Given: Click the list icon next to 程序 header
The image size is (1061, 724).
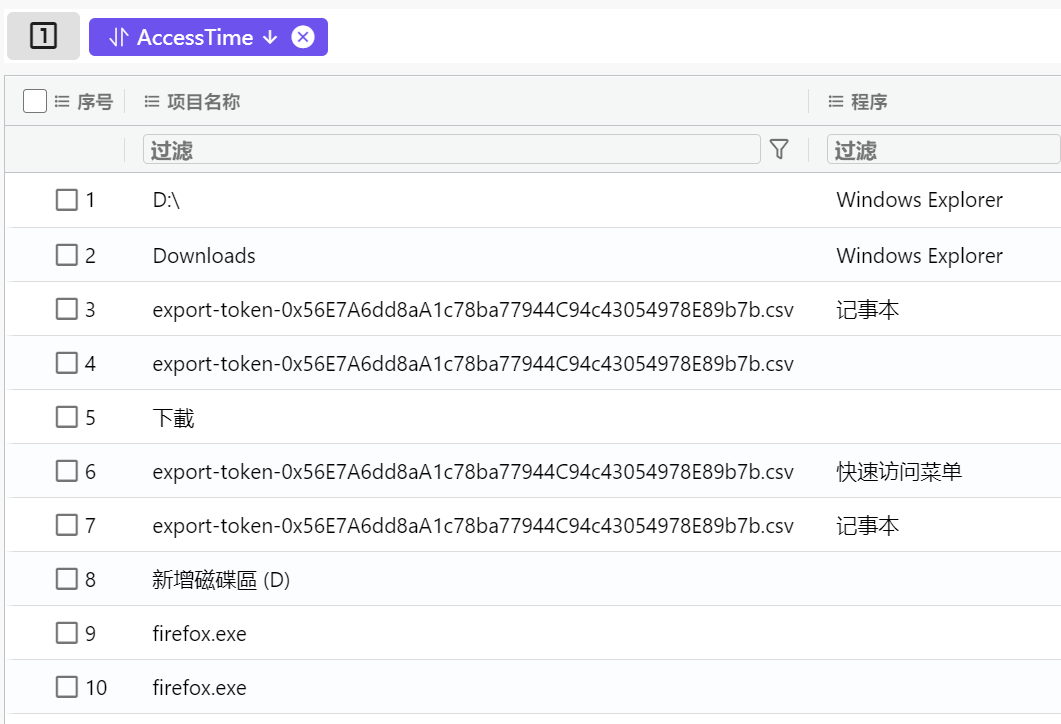Looking at the screenshot, I should [x=838, y=101].
